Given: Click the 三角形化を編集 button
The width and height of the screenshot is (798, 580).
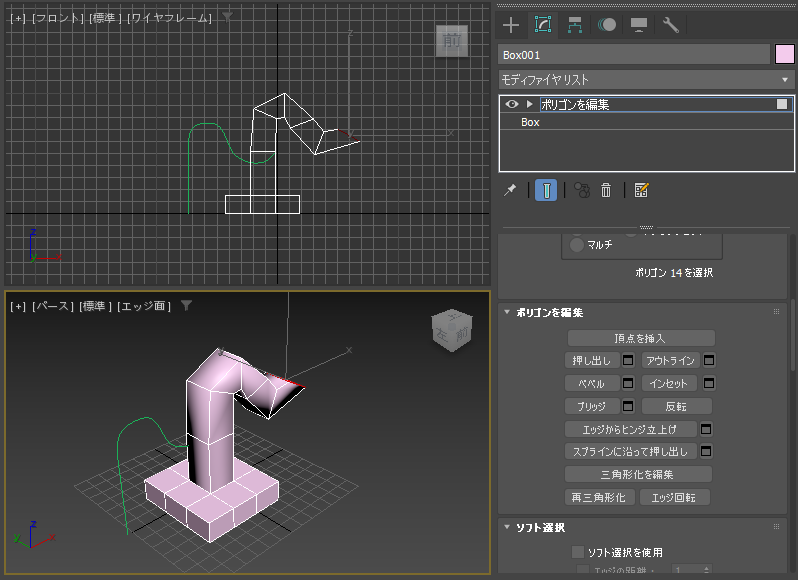Looking at the screenshot, I should (638, 474).
